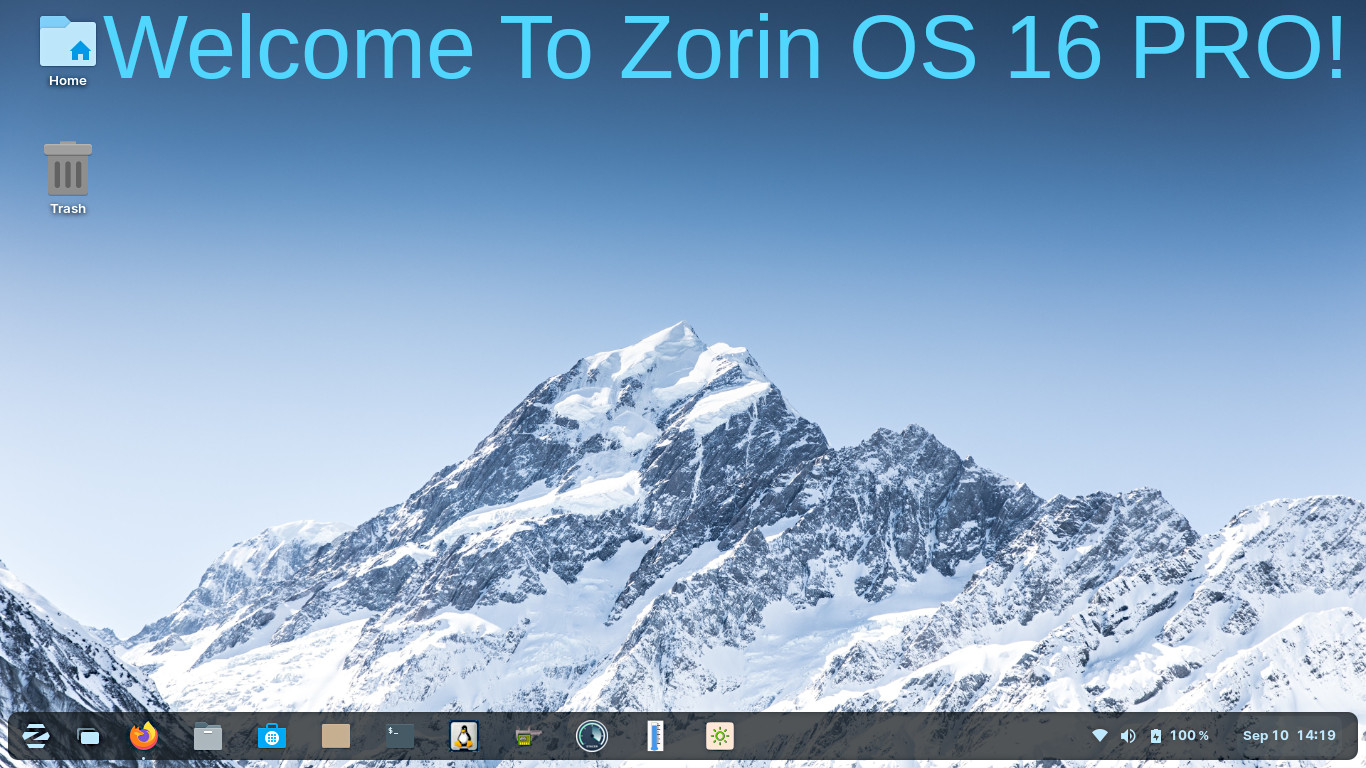This screenshot has height=768, width=1366.
Task: Click the tan square app icon
Action: click(x=336, y=736)
